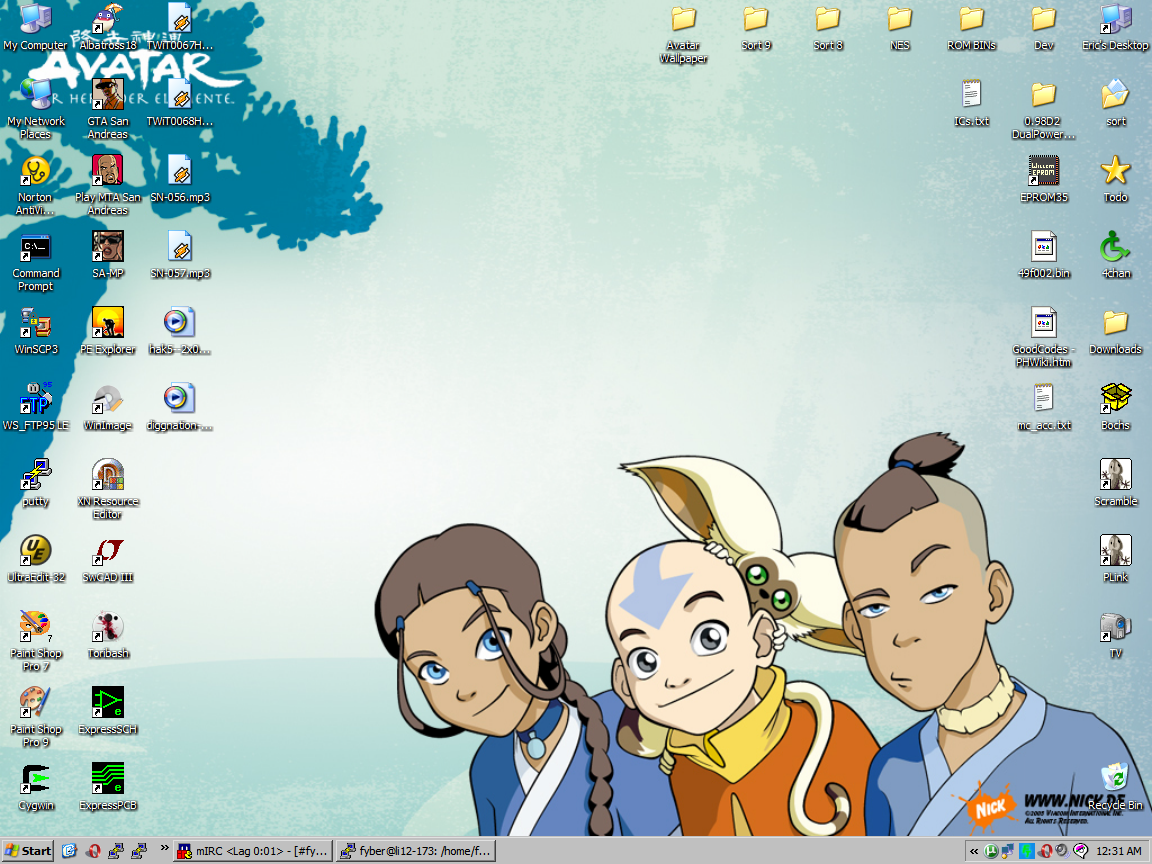Open the My Computer desktop icon
Screen dimensions: 1152x864
pyautogui.click(x=35, y=28)
